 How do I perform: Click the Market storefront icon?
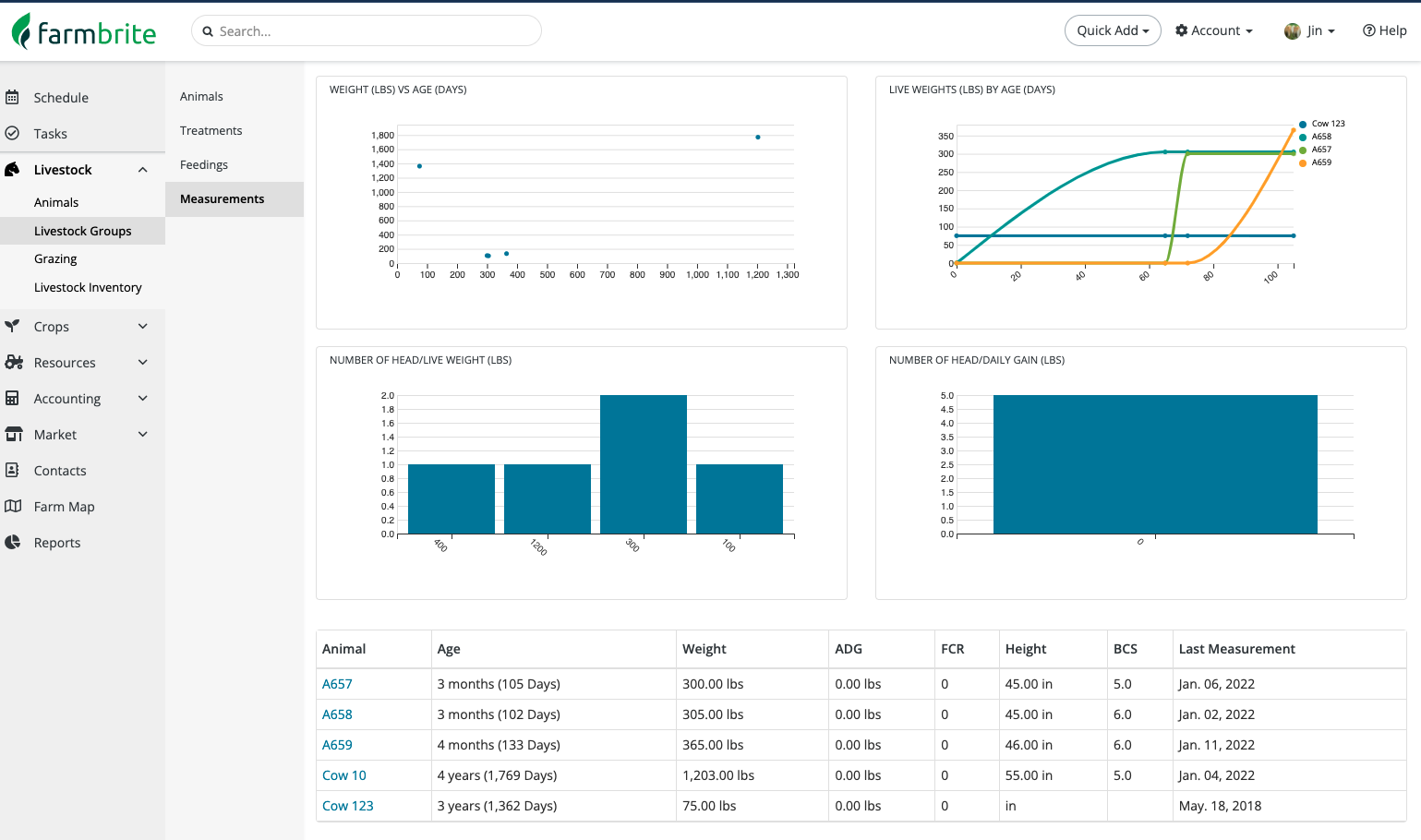click(x=14, y=434)
